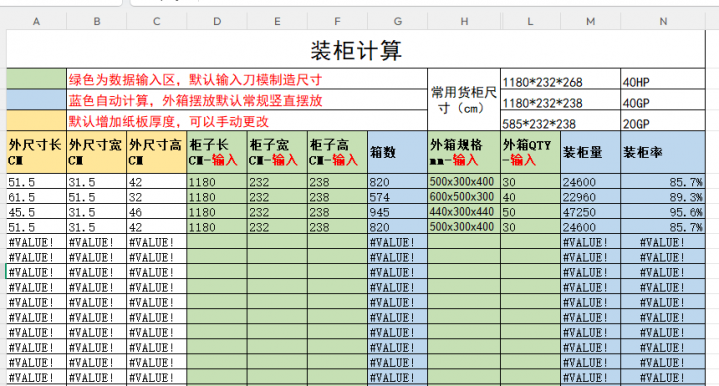Select the 外箱QTY header cell
719x386 pixels.
pos(531,152)
